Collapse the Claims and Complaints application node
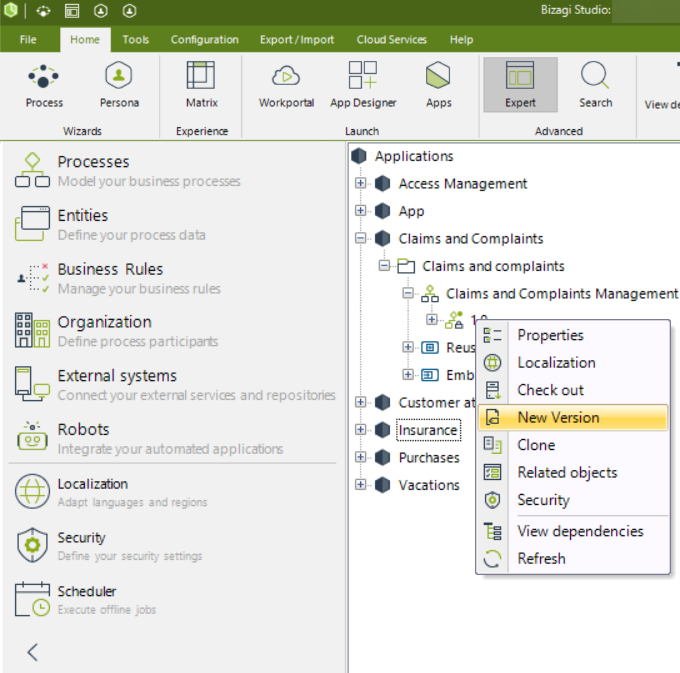The width and height of the screenshot is (680, 673). pyautogui.click(x=361, y=239)
